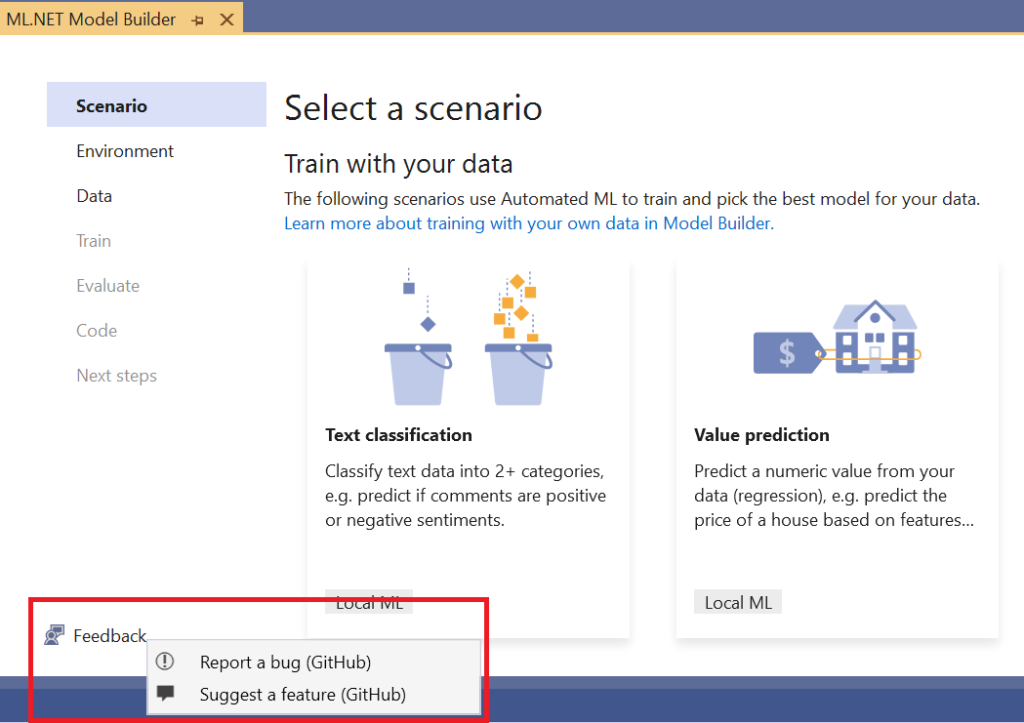Click the Local ML tag on Value prediction
The width and height of the screenshot is (1024, 723).
(x=738, y=602)
